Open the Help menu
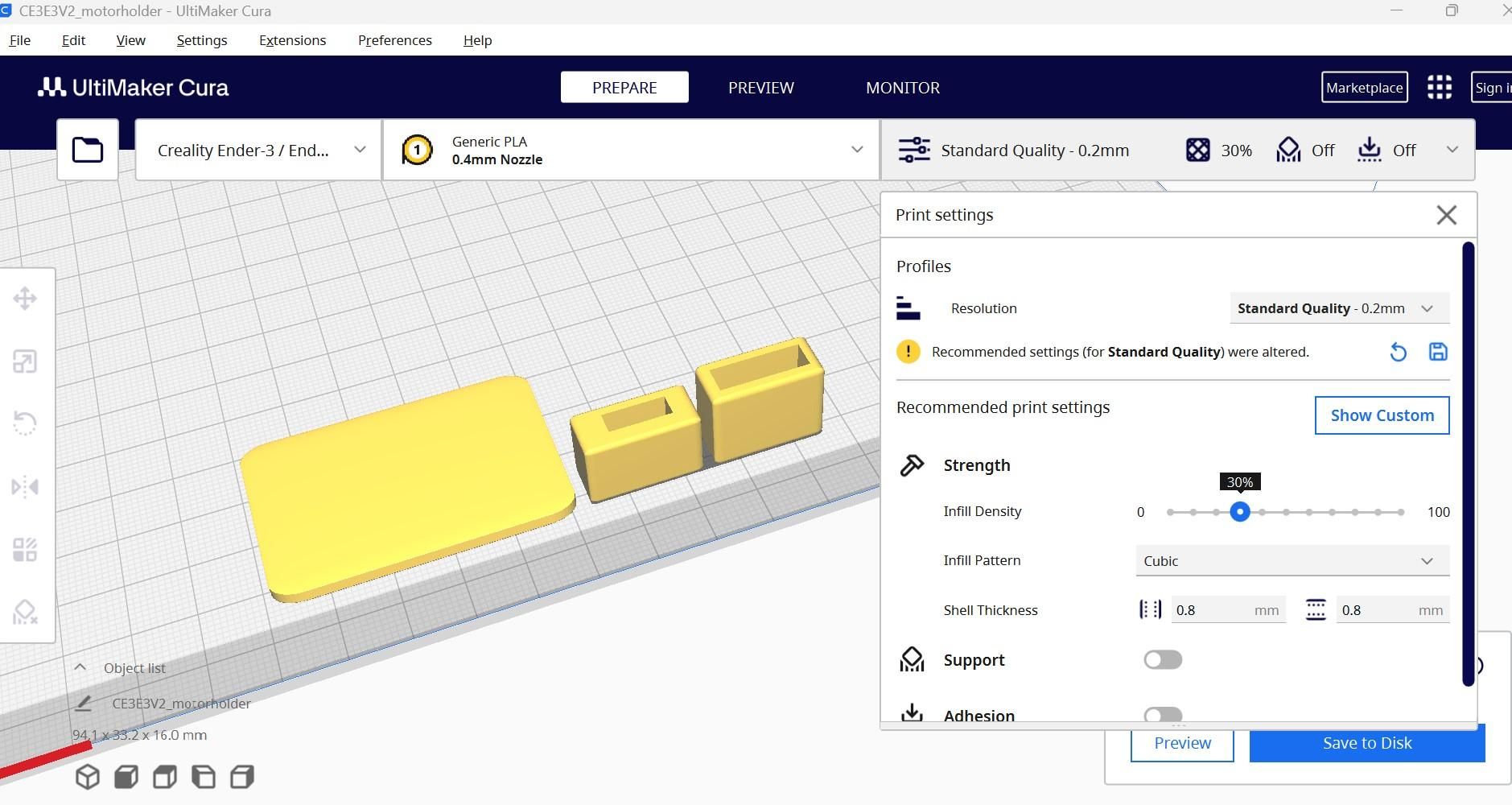Image resolution: width=1512 pixels, height=805 pixels. click(477, 40)
